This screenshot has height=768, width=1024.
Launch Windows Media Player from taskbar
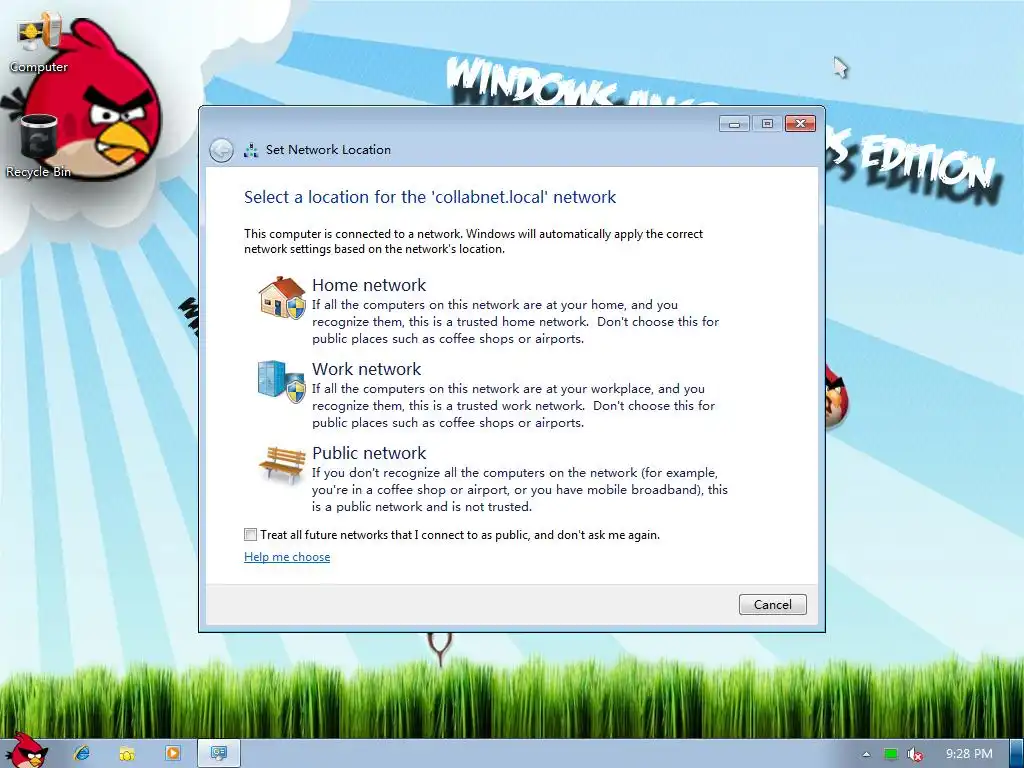(172, 753)
